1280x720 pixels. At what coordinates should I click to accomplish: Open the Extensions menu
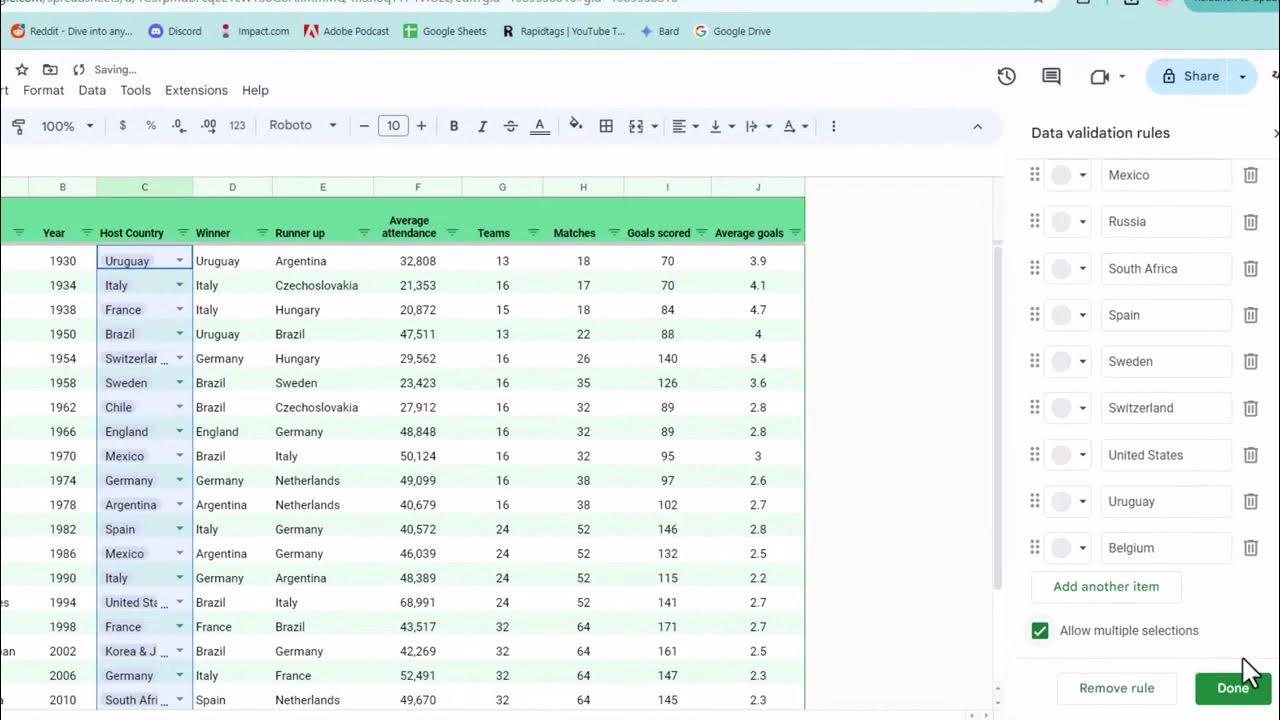[196, 90]
